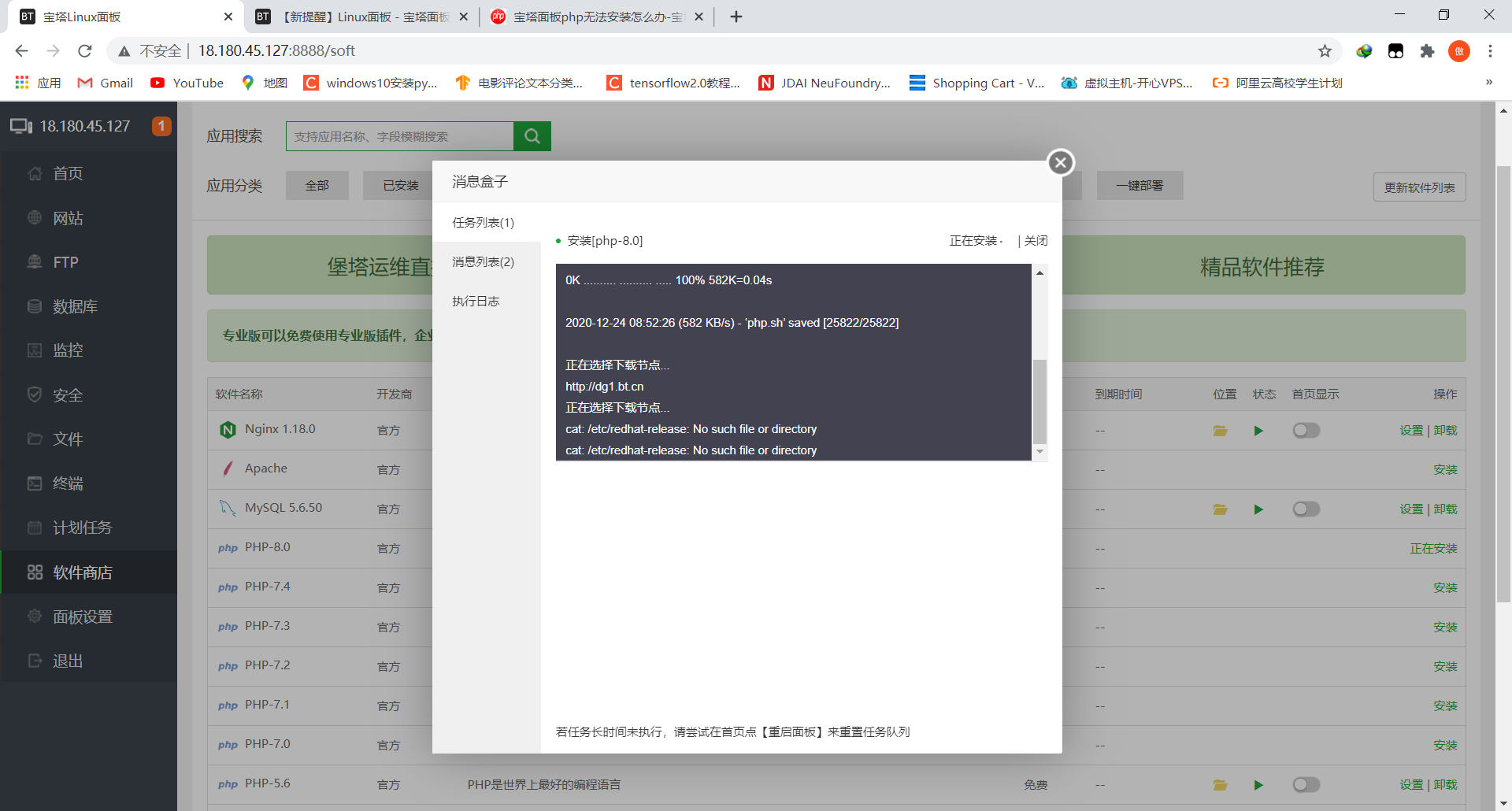Click 设置 for Nginx 1.18.0

[x=1411, y=431]
